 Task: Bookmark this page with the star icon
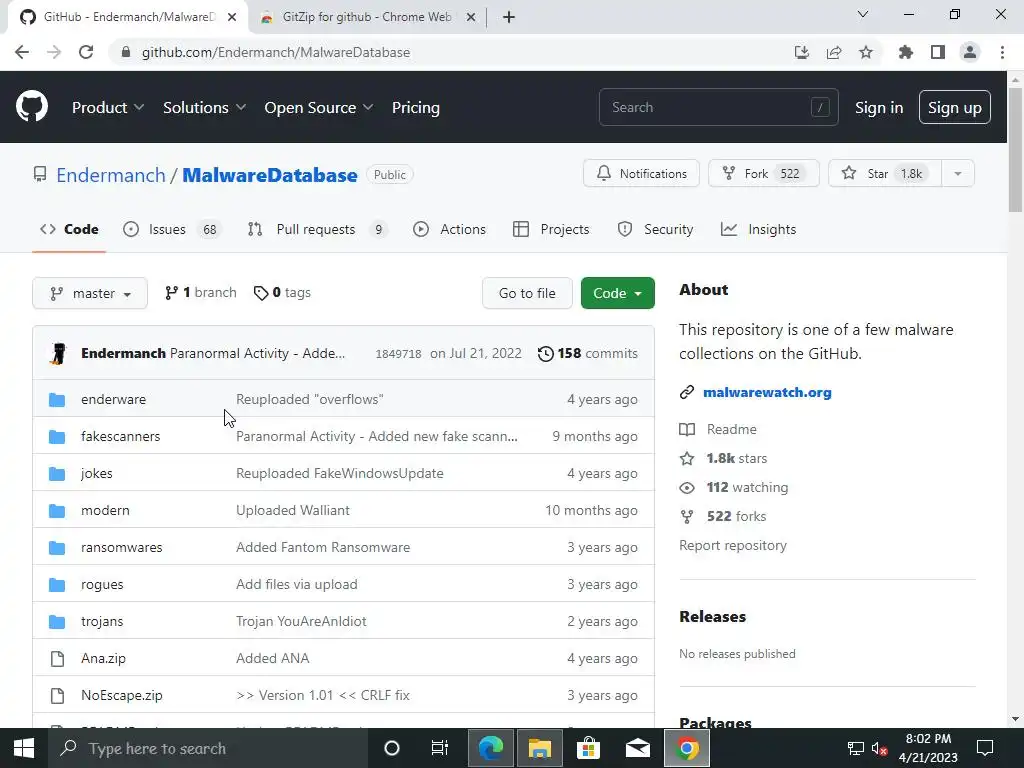click(866, 52)
